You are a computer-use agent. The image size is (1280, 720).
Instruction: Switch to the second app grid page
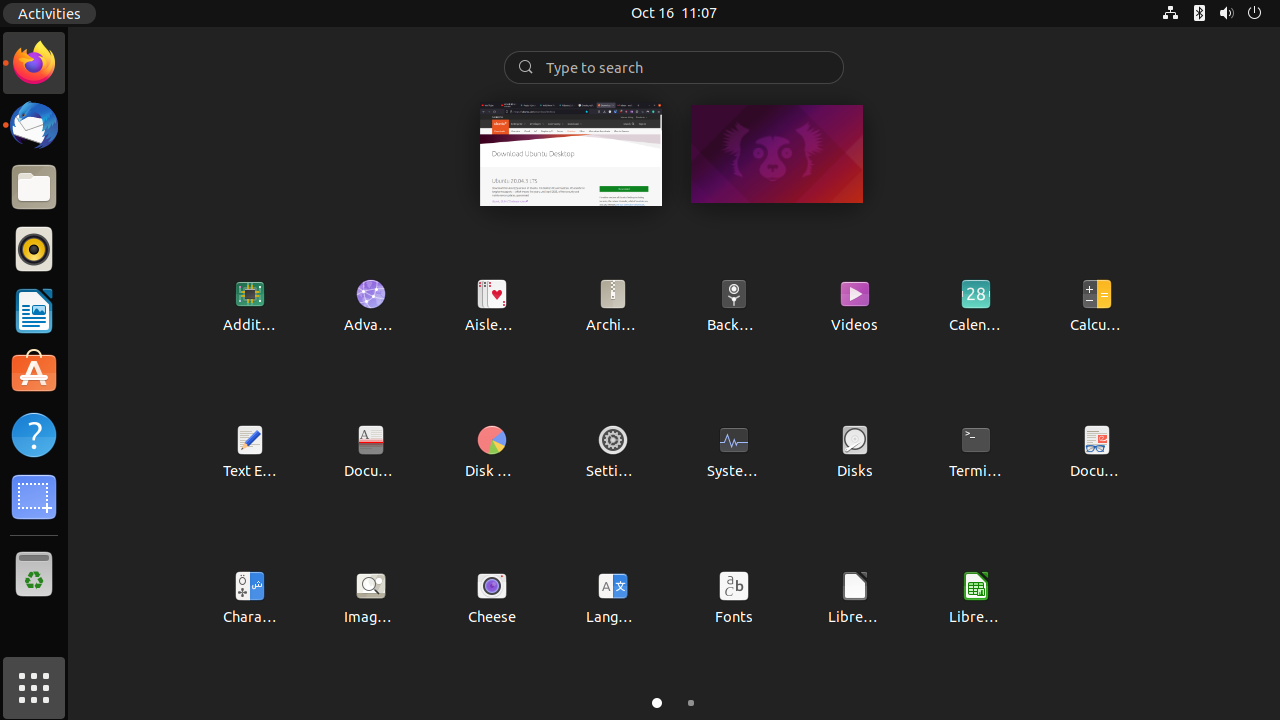tap(691, 703)
